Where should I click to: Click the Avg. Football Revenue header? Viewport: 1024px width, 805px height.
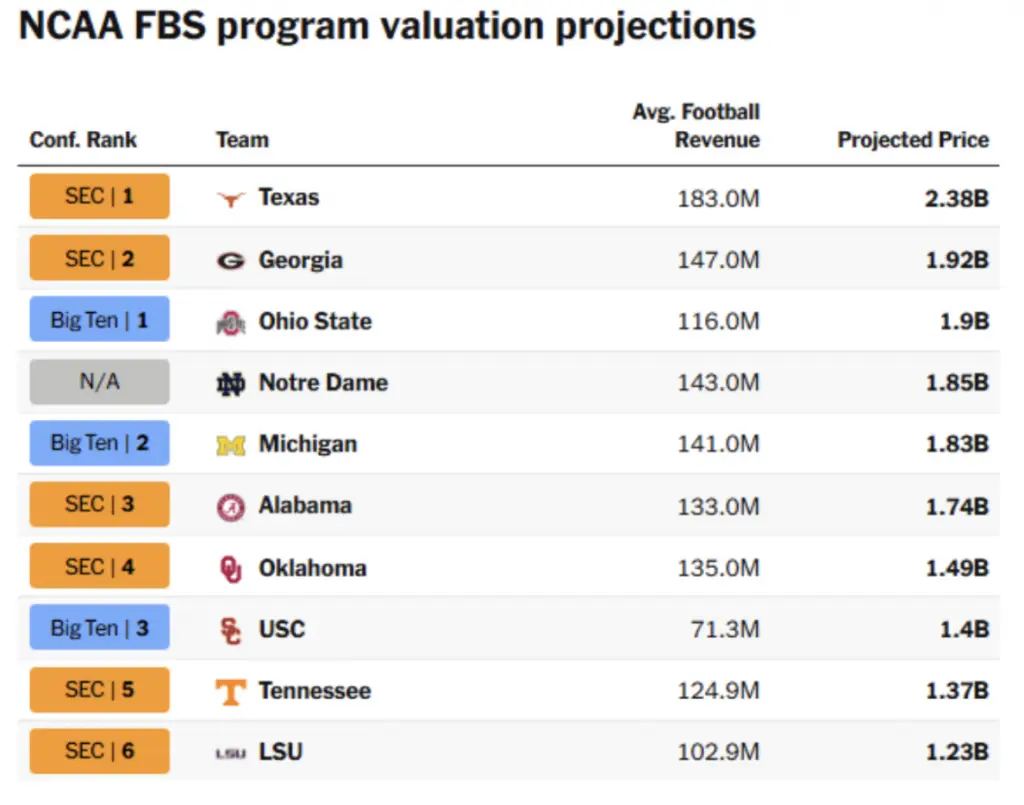point(696,126)
